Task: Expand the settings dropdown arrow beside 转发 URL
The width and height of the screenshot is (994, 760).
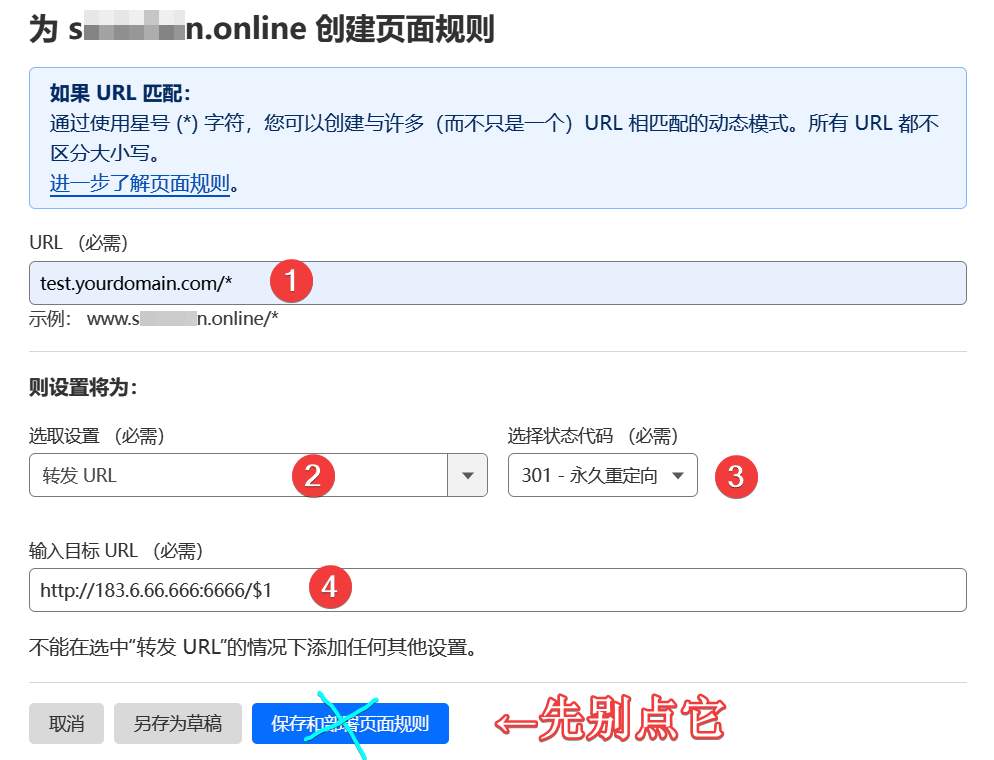Action: 468,475
